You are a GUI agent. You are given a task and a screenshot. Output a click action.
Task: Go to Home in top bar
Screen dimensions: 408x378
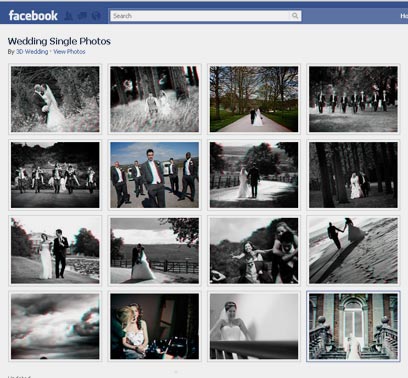point(404,16)
